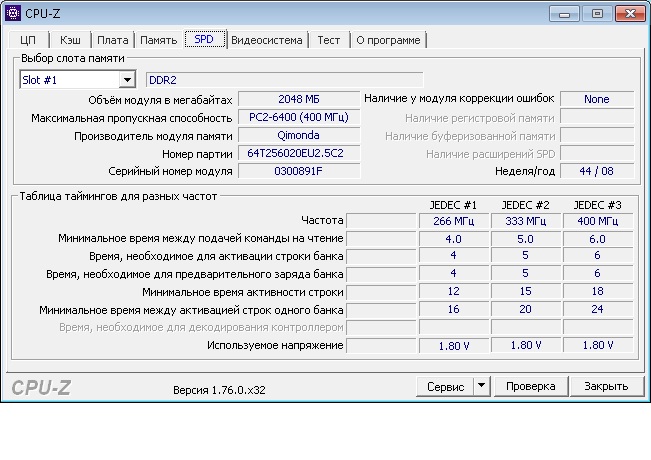This screenshot has height=460, width=651.
Task: Click the value 15 in JEDEC #2
Action: point(525,291)
